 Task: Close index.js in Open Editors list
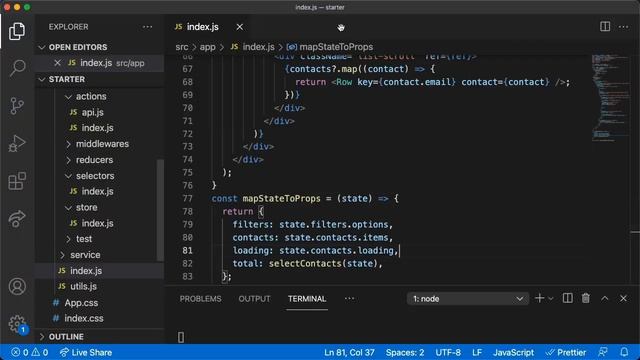tap(57, 63)
